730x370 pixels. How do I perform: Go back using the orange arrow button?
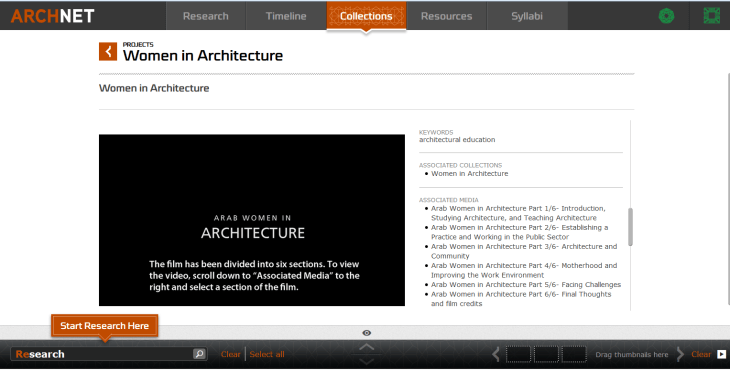point(108,51)
